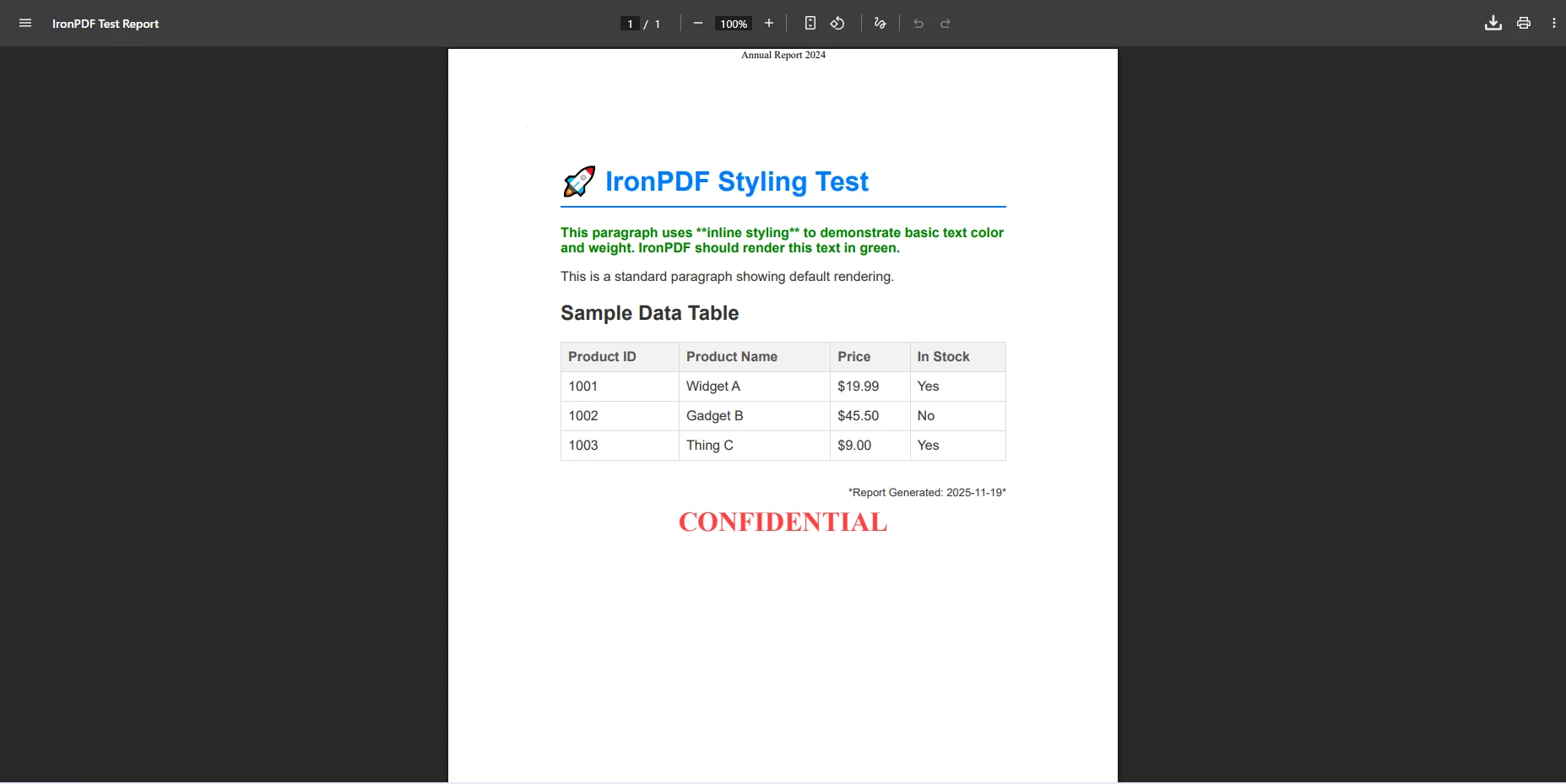Viewport: 1566px width, 784px height.
Task: Select the fit-to-page view icon
Action: 810,23
